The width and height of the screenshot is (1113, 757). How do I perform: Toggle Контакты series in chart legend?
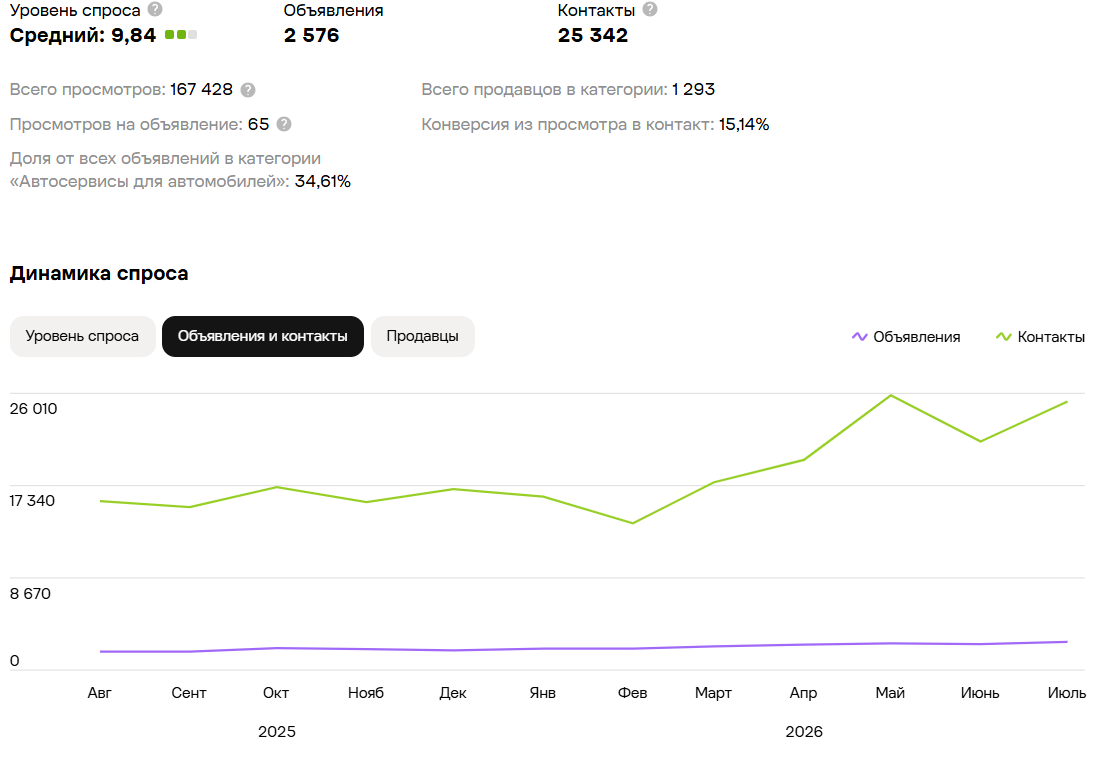tap(1041, 337)
